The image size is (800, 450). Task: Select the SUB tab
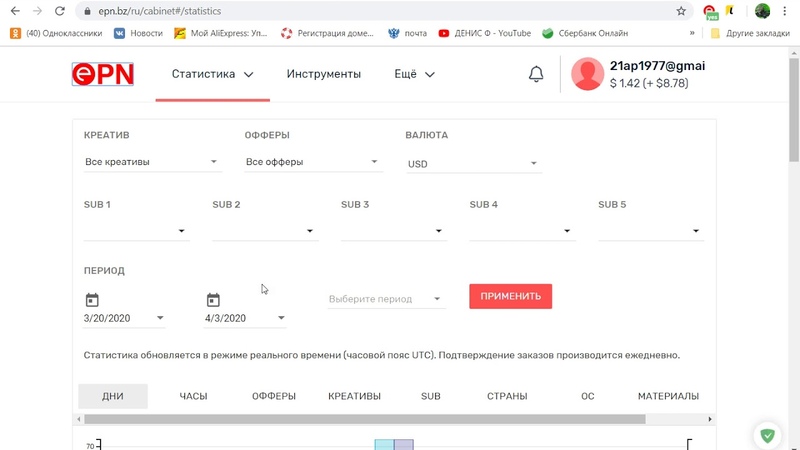pyautogui.click(x=431, y=396)
